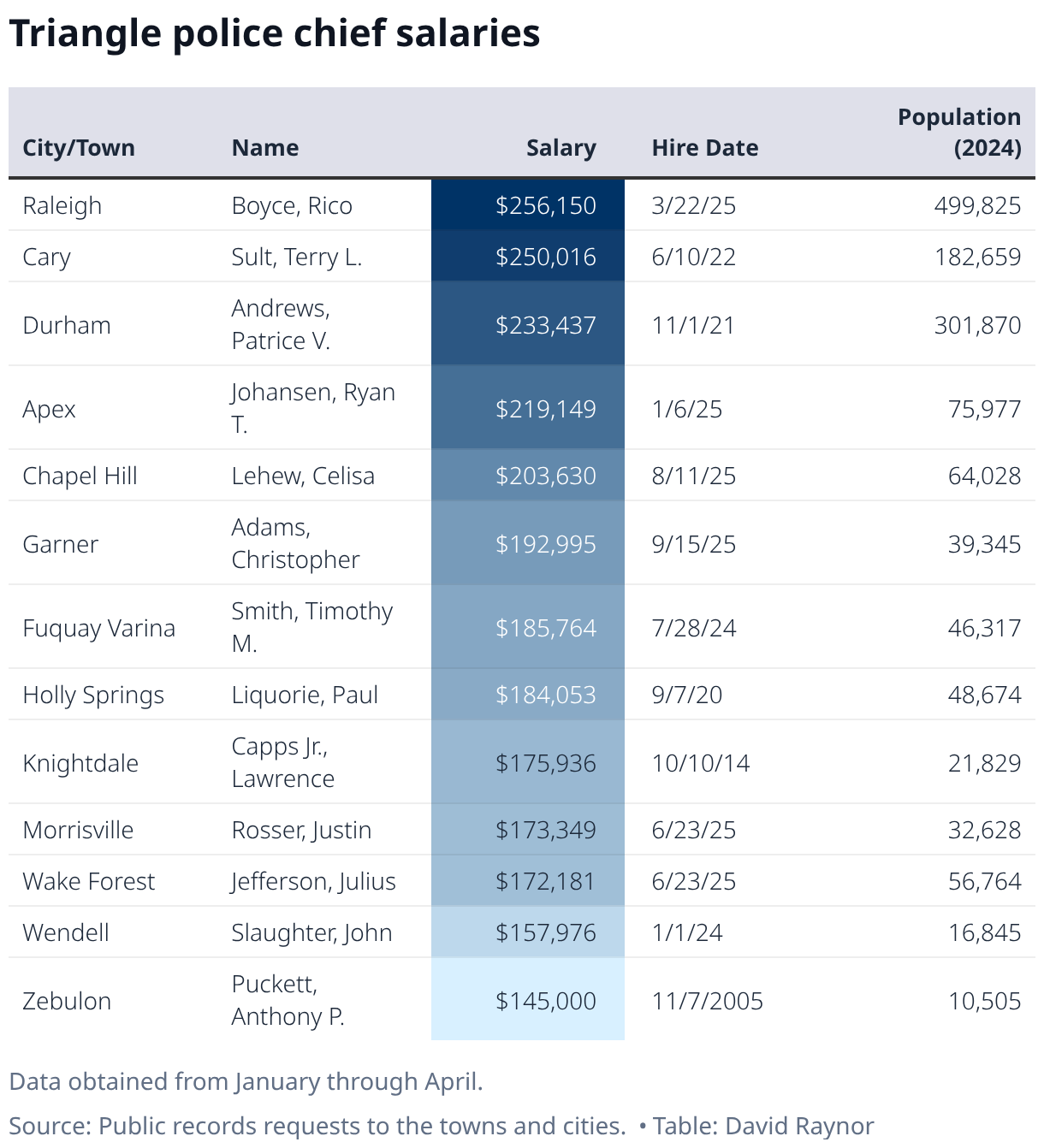Click the $203,630 Chapel Hill salary cell
The width and height of the screenshot is (1044, 1148).
545,476
